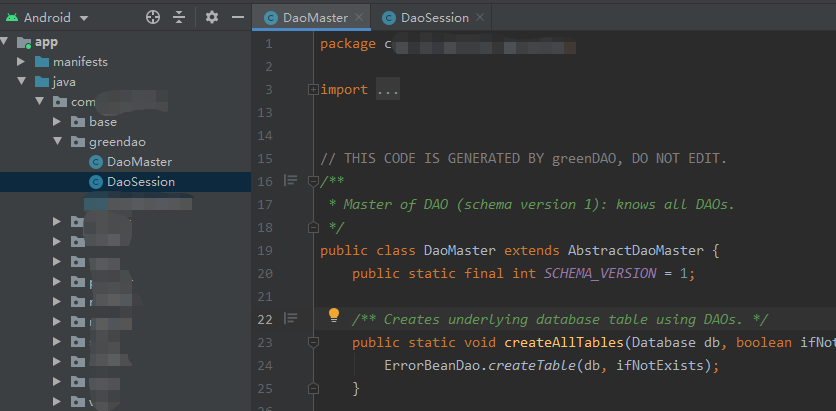The height and width of the screenshot is (411, 836).
Task: Select the app module in tree
Action: [x=46, y=42]
